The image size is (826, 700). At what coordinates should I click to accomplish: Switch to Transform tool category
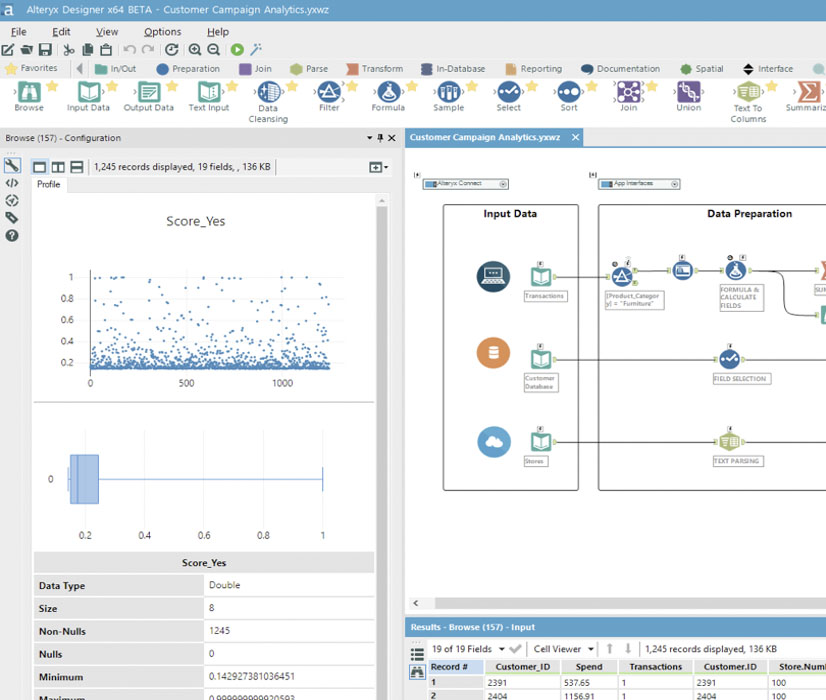375,69
